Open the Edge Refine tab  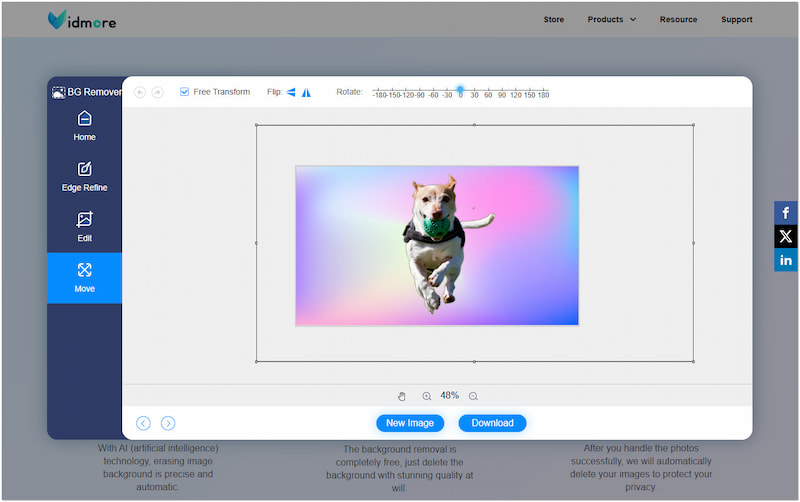(x=85, y=176)
